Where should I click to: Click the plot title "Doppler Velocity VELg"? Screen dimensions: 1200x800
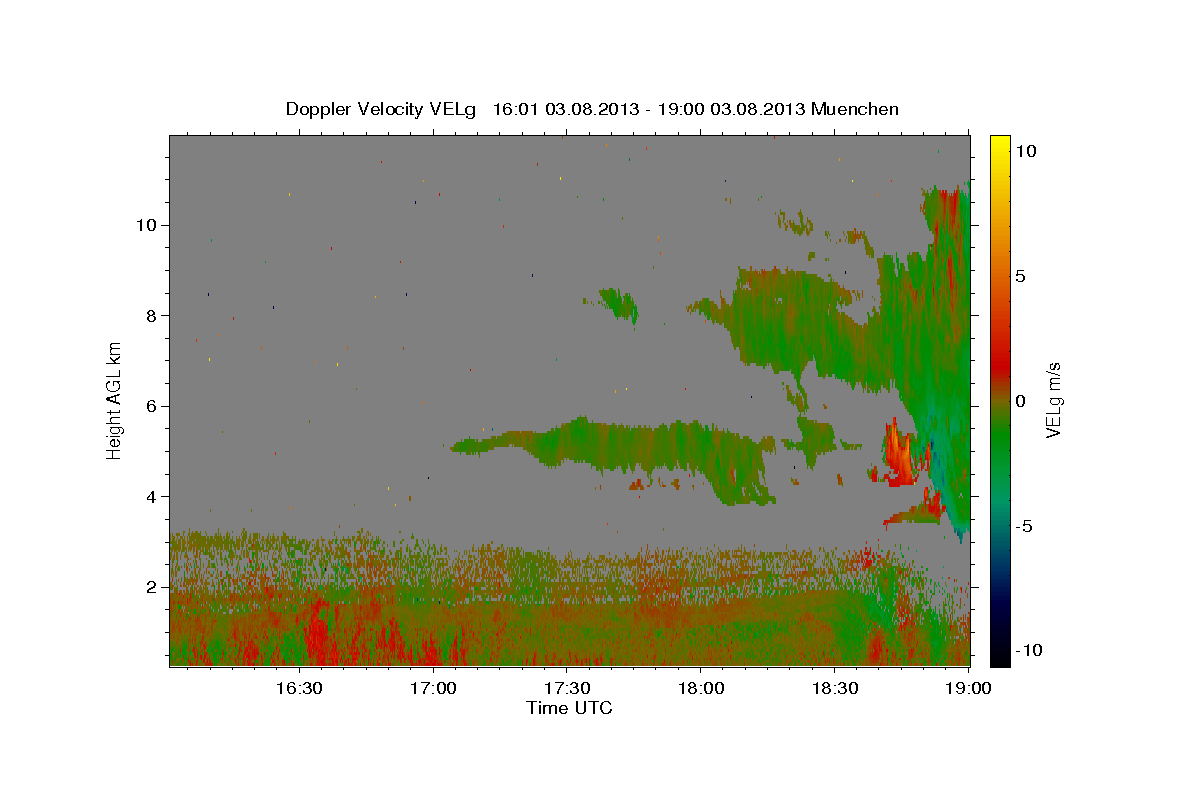[x=383, y=109]
